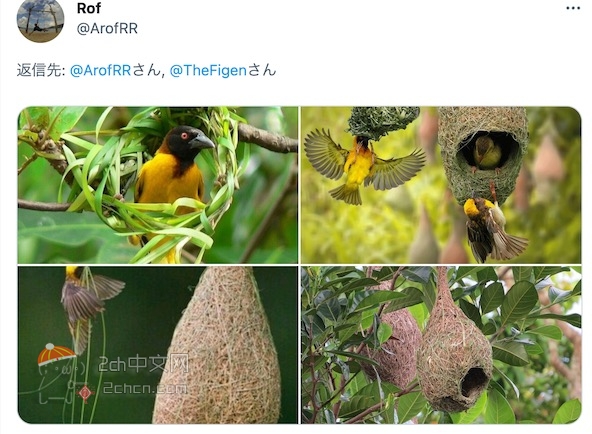Click the dark entrance hole of hanging nest
The width and height of the screenshot is (592, 434).
coord(473,382)
